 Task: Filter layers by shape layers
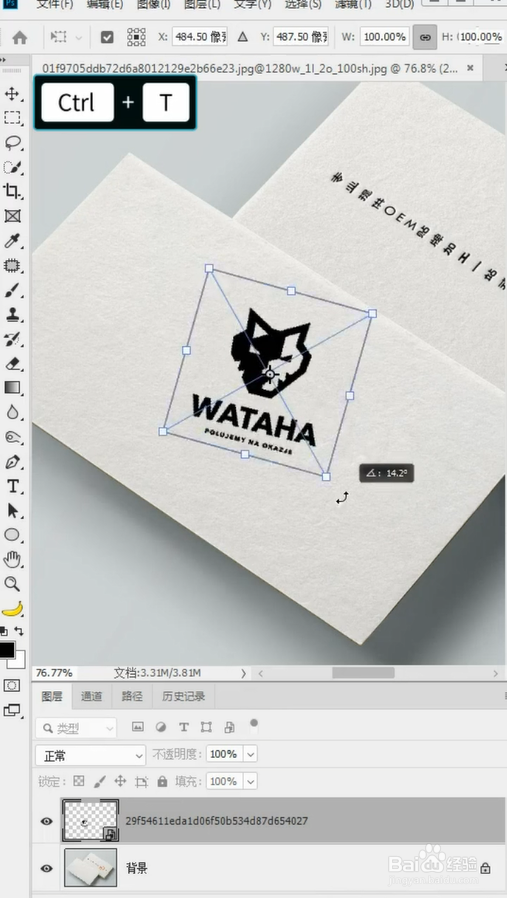tap(206, 727)
